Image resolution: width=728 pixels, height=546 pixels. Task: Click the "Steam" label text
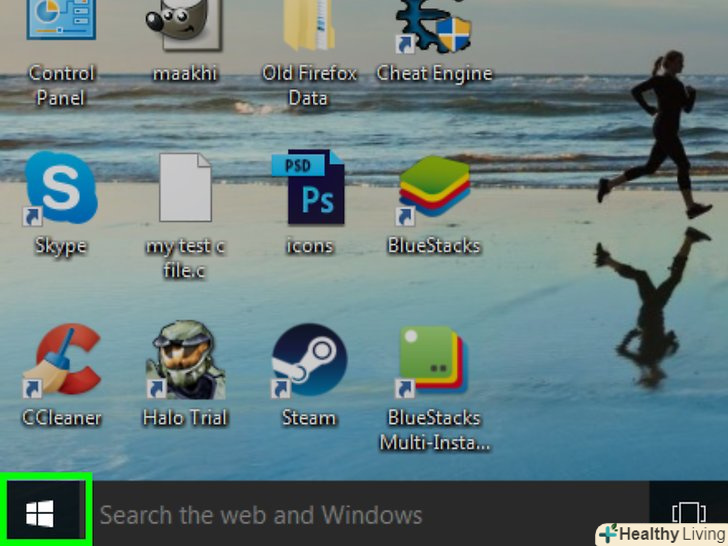(309, 418)
